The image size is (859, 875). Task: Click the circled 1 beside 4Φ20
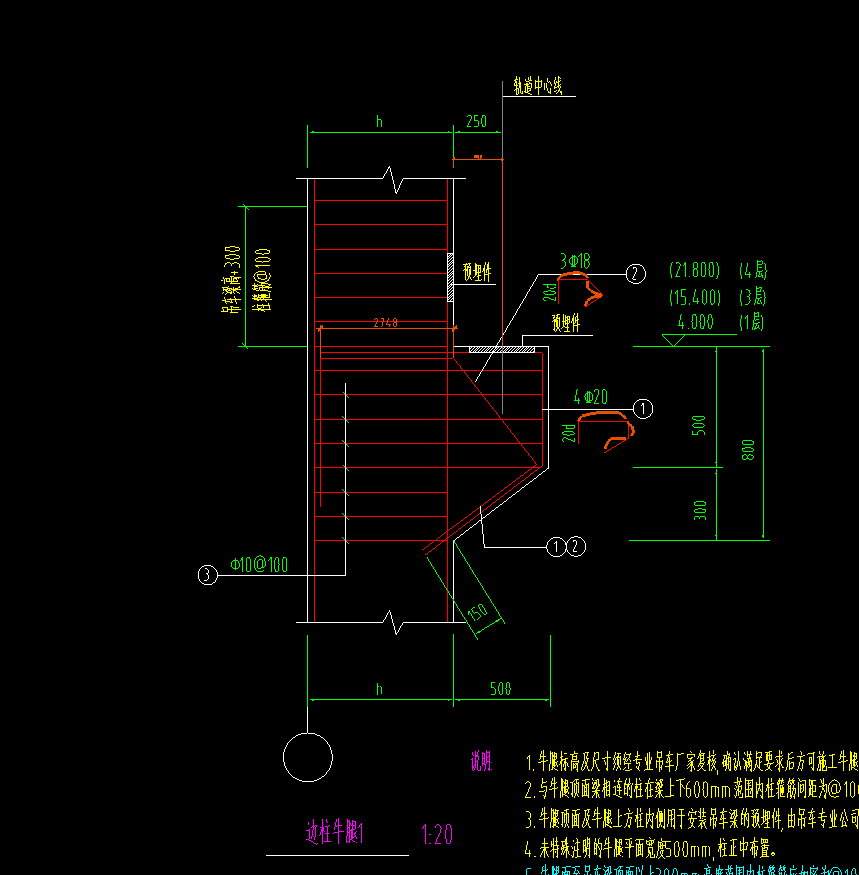click(x=642, y=409)
